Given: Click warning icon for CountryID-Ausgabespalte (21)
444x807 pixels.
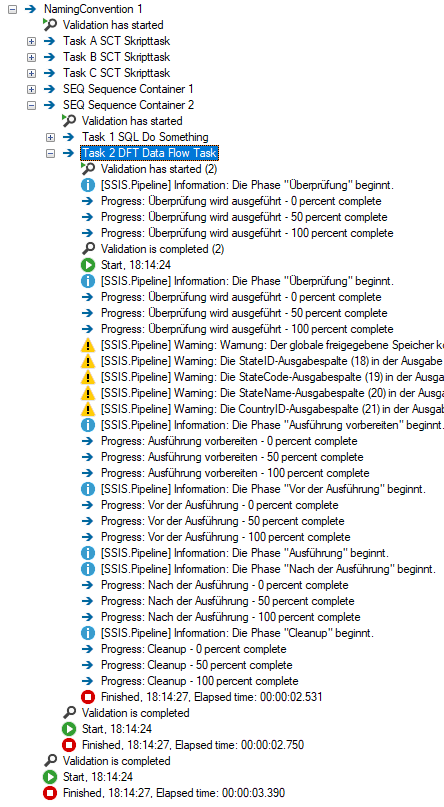Looking at the screenshot, I should tap(88, 409).
